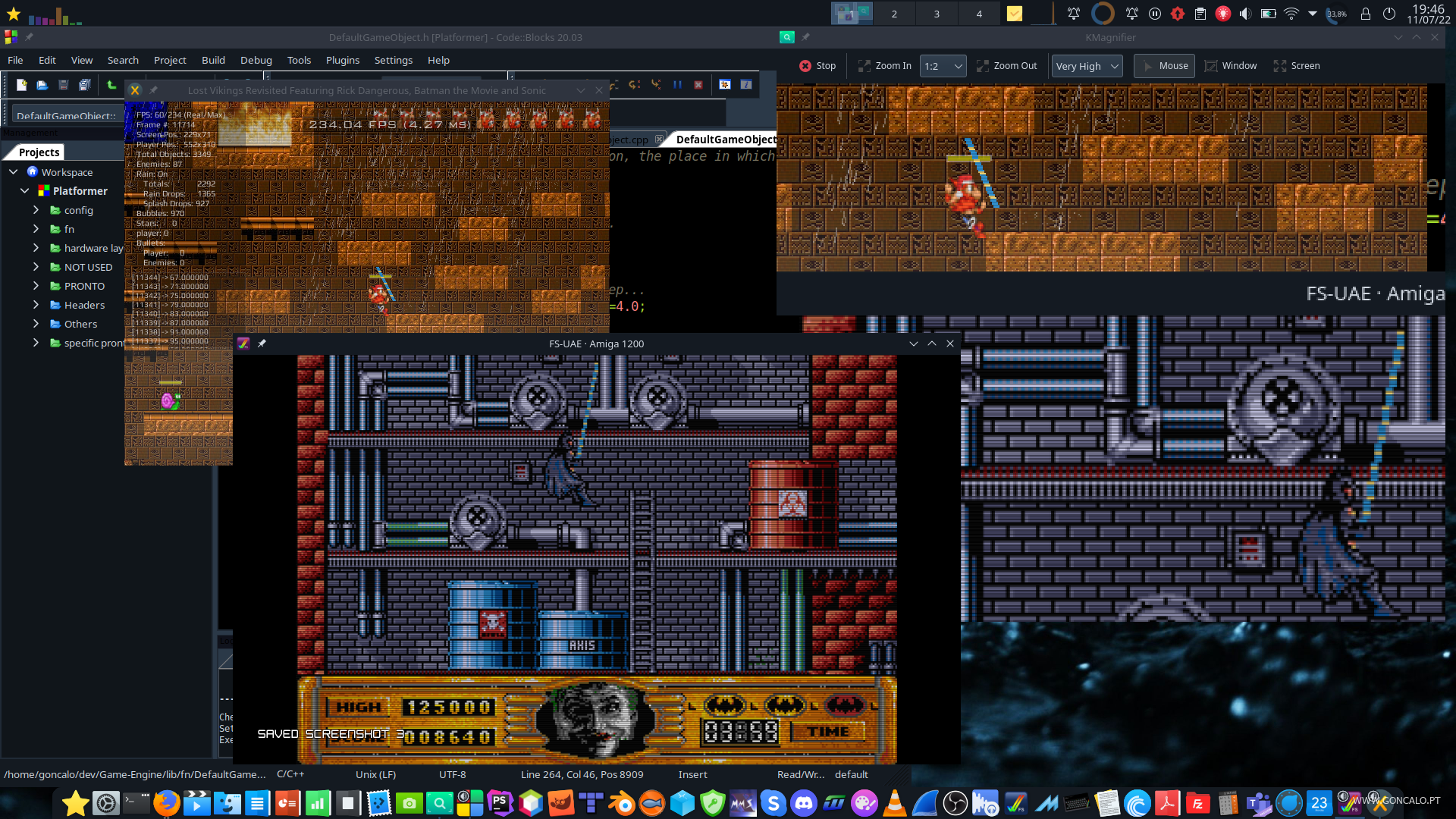
Task: Click the Open file icon in Code::Blocks toolbar
Action: [x=42, y=85]
